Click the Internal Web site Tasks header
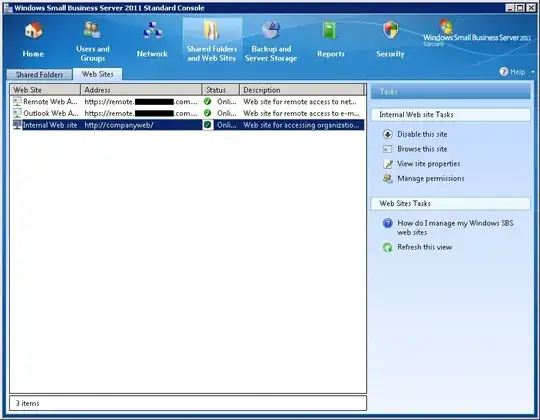The image size is (540, 420). coord(451,115)
